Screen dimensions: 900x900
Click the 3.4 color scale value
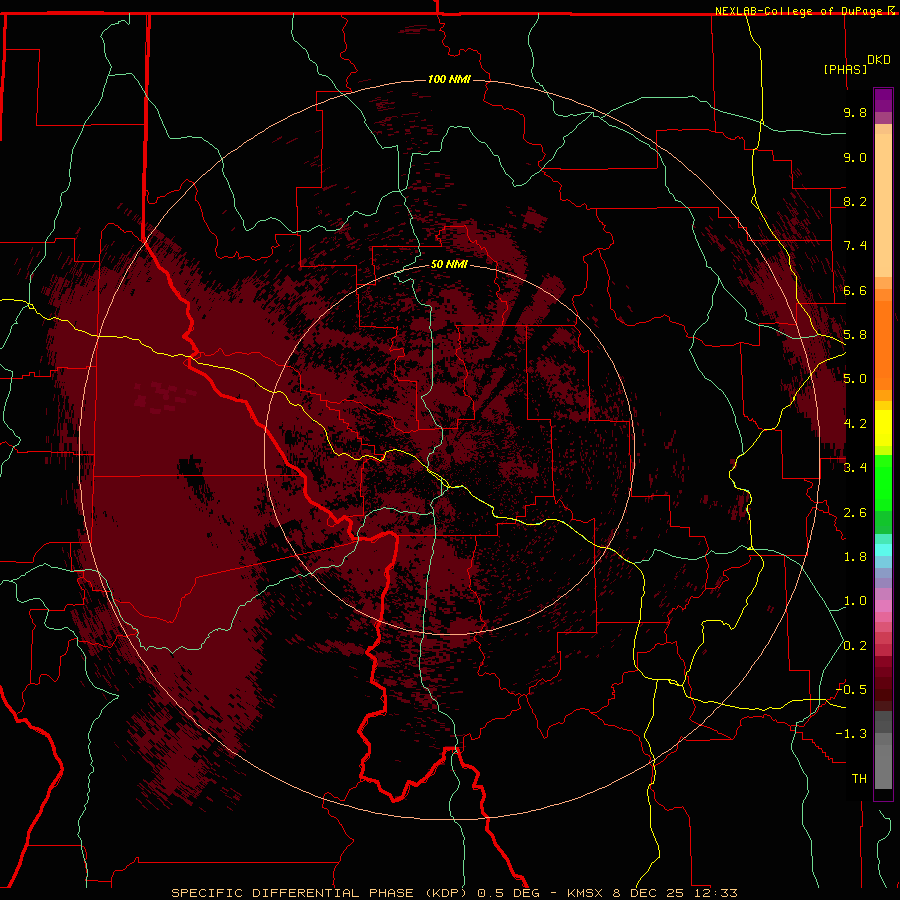855,468
